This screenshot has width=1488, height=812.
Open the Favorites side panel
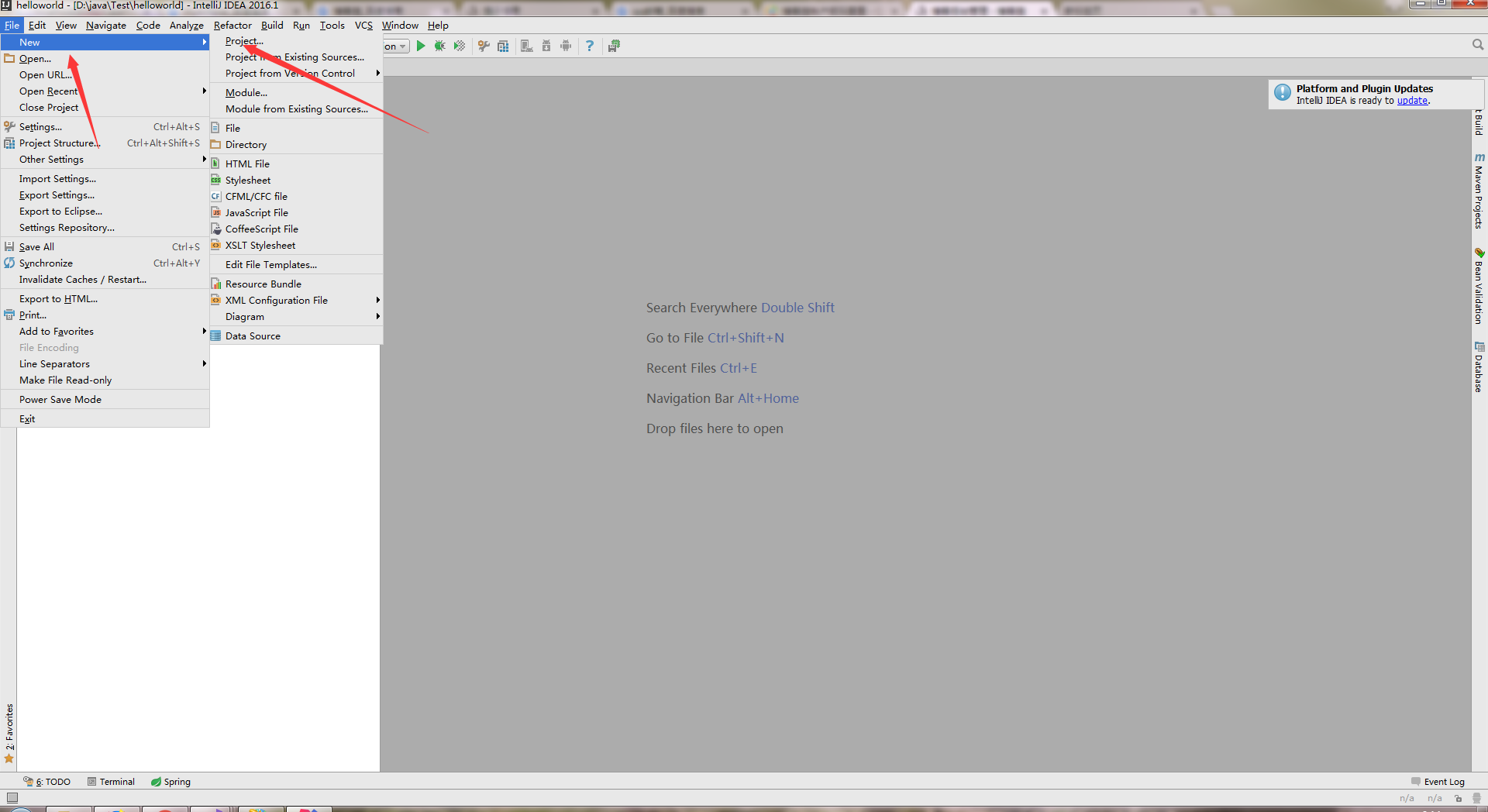coord(9,733)
